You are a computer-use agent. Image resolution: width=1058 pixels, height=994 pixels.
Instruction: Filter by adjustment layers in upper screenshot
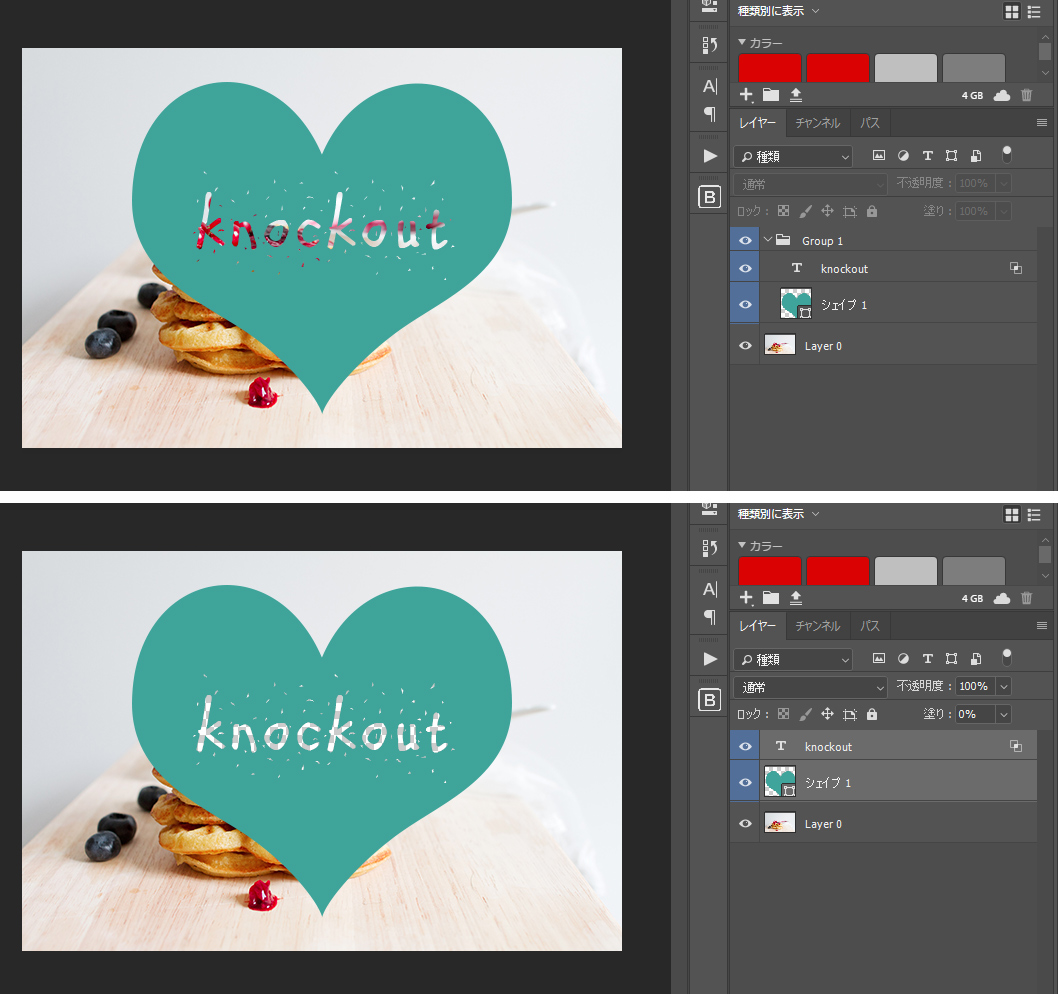coord(903,156)
